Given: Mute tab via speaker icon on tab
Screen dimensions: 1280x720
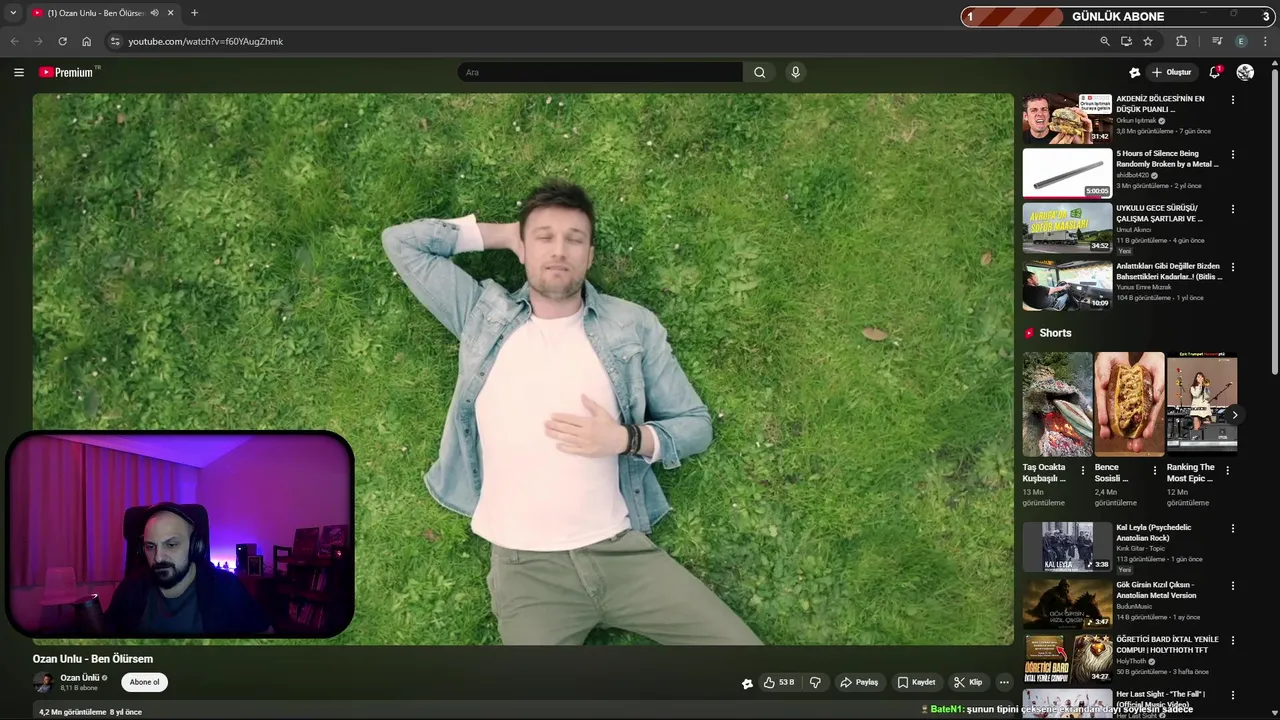Looking at the screenshot, I should tap(154, 13).
